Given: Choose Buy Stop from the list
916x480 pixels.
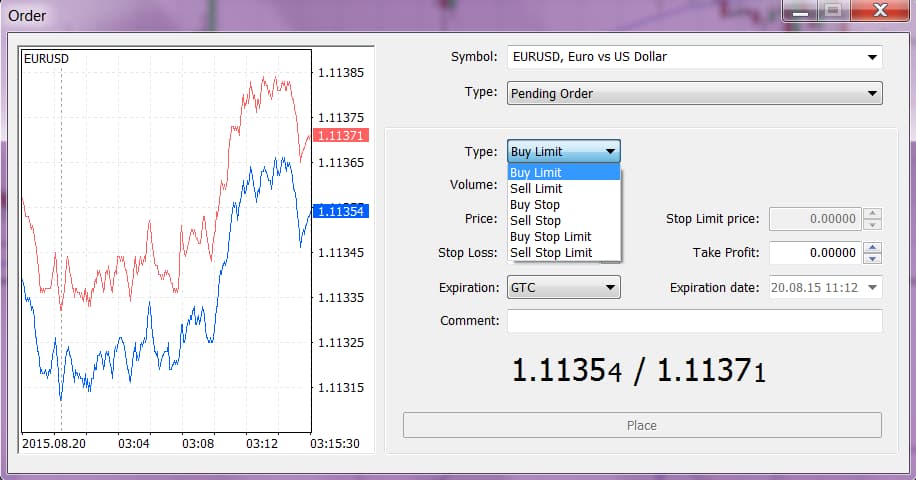Looking at the screenshot, I should 564,204.
